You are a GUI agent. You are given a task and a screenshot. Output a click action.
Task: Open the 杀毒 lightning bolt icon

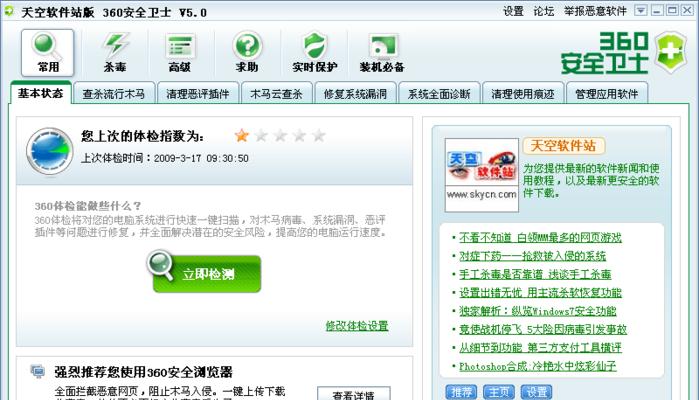(x=115, y=53)
